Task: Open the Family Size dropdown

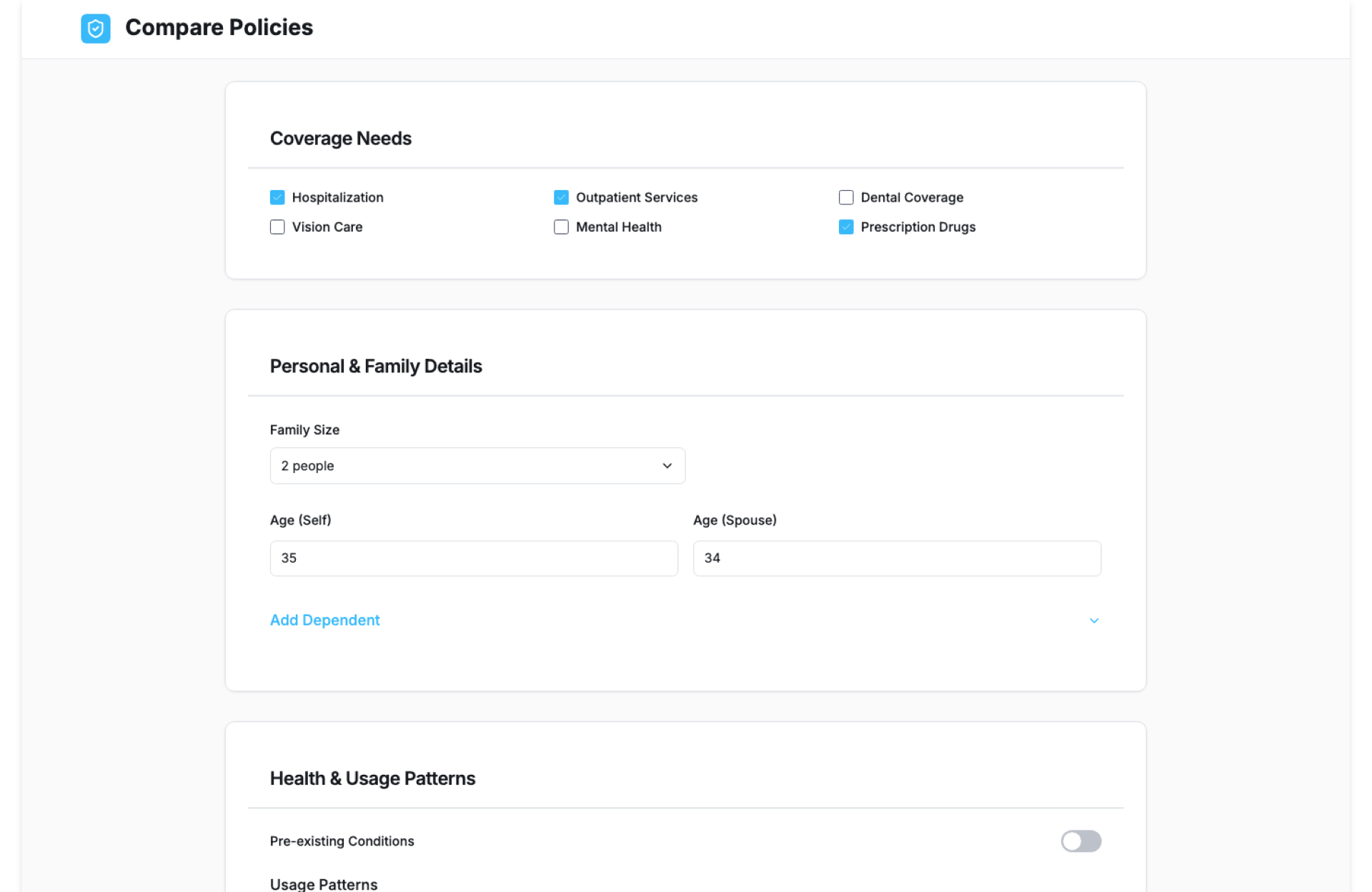Action: [x=477, y=466]
